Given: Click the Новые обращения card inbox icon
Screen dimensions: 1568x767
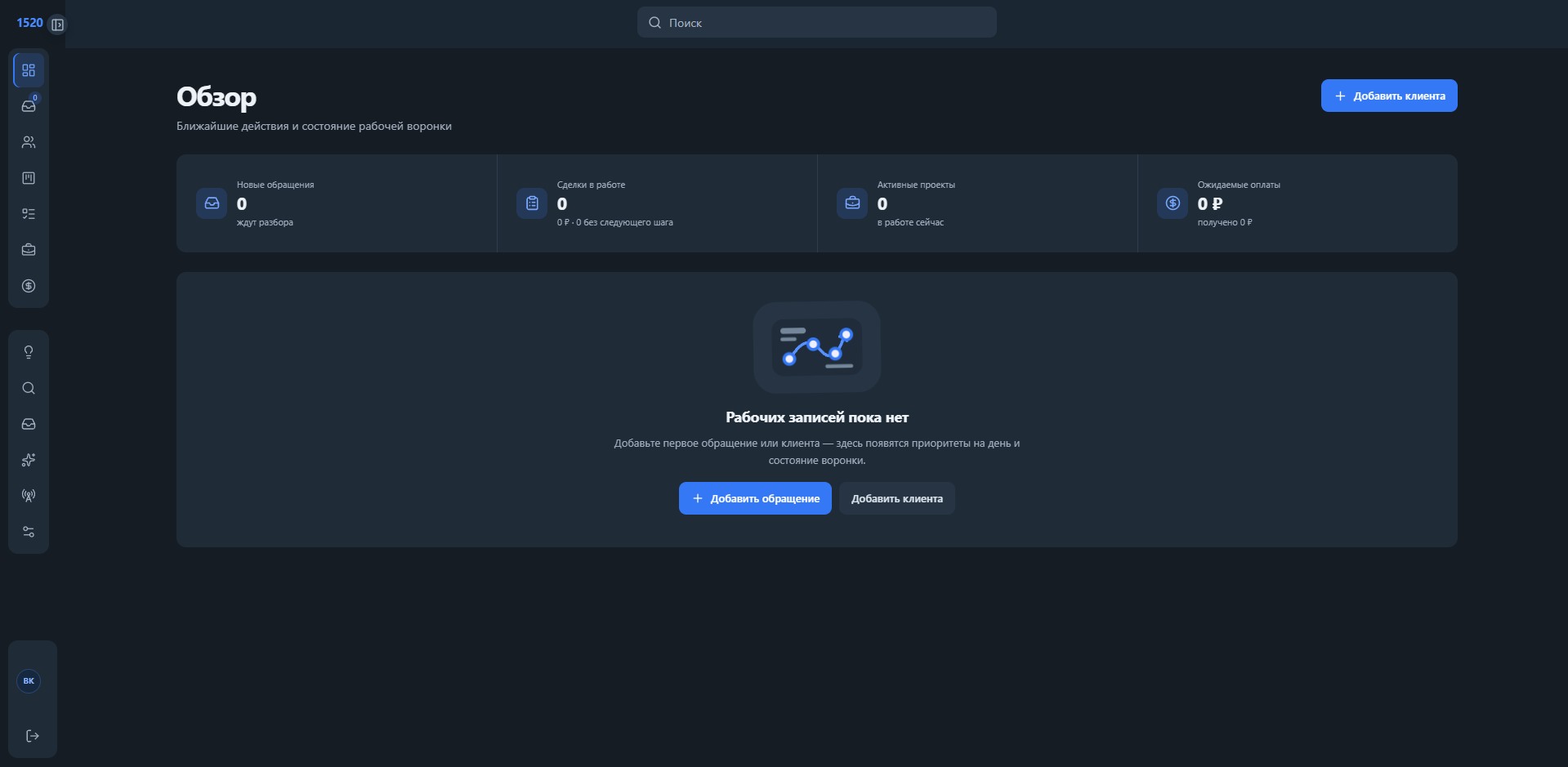Looking at the screenshot, I should click(212, 203).
